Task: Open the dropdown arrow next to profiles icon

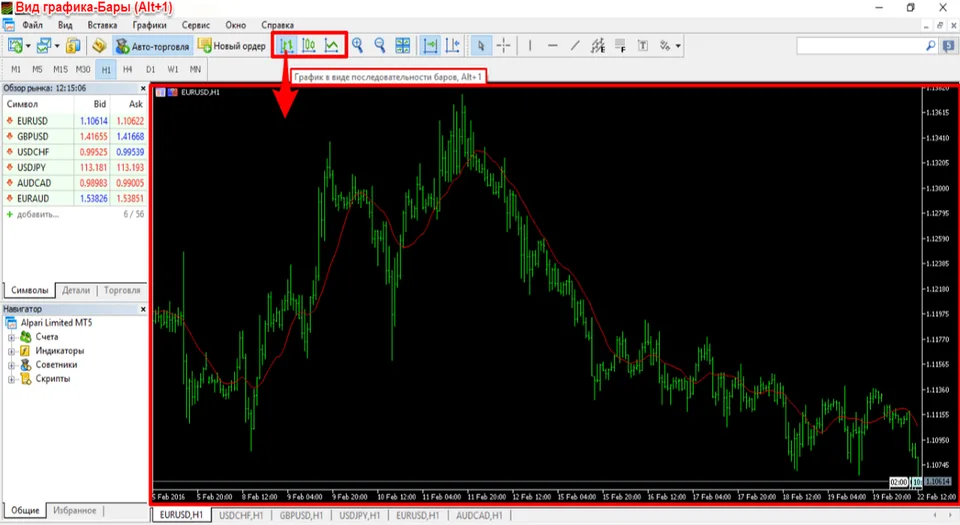Action: pos(57,47)
